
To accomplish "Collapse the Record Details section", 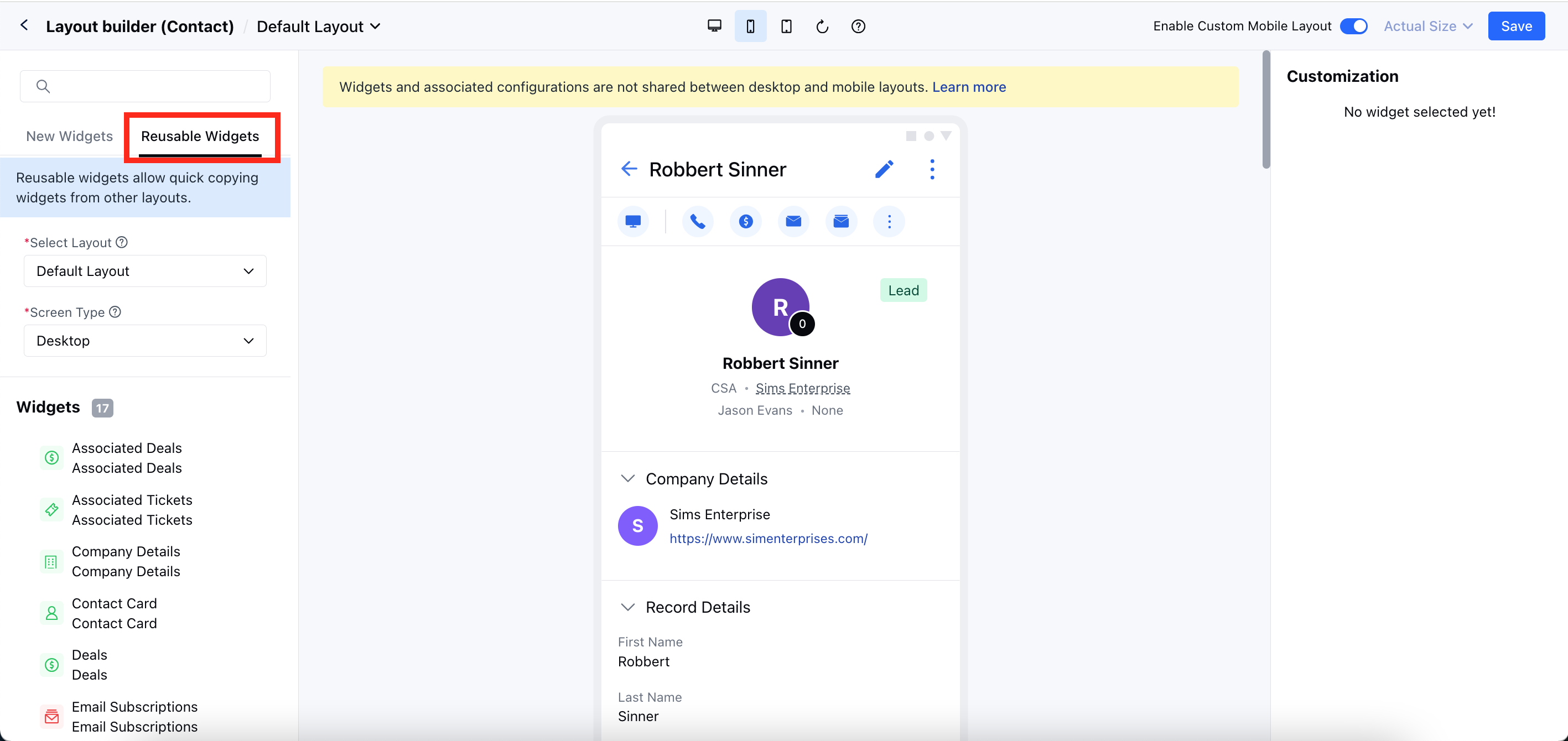I will [627, 607].
